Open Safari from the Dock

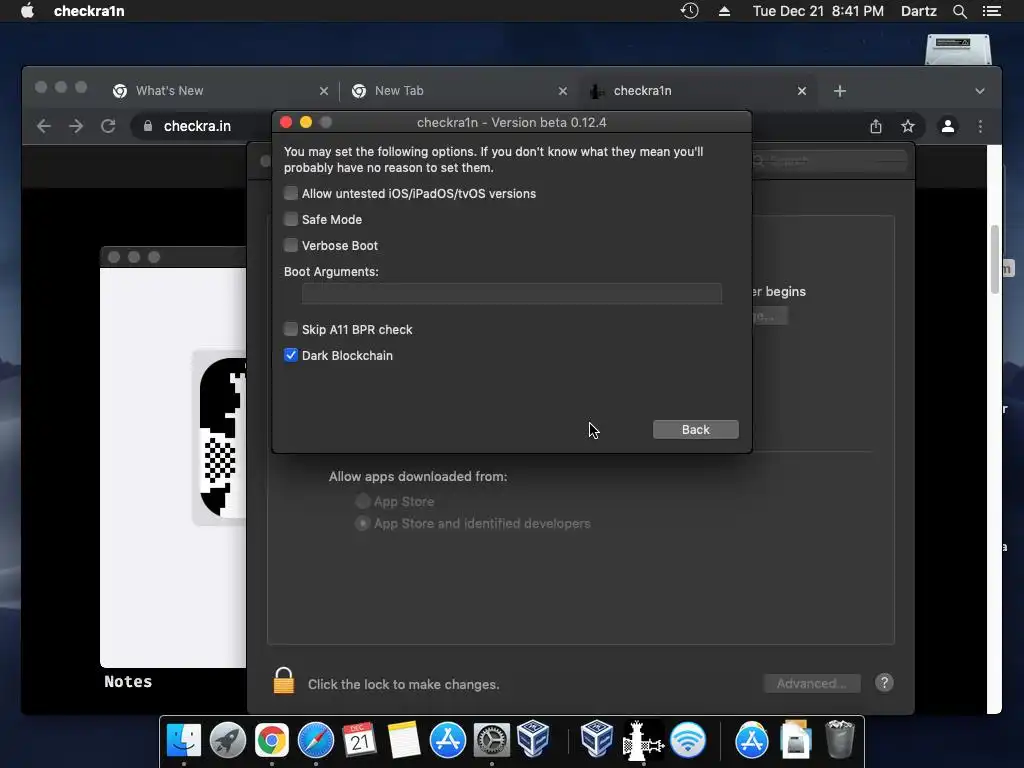click(315, 740)
